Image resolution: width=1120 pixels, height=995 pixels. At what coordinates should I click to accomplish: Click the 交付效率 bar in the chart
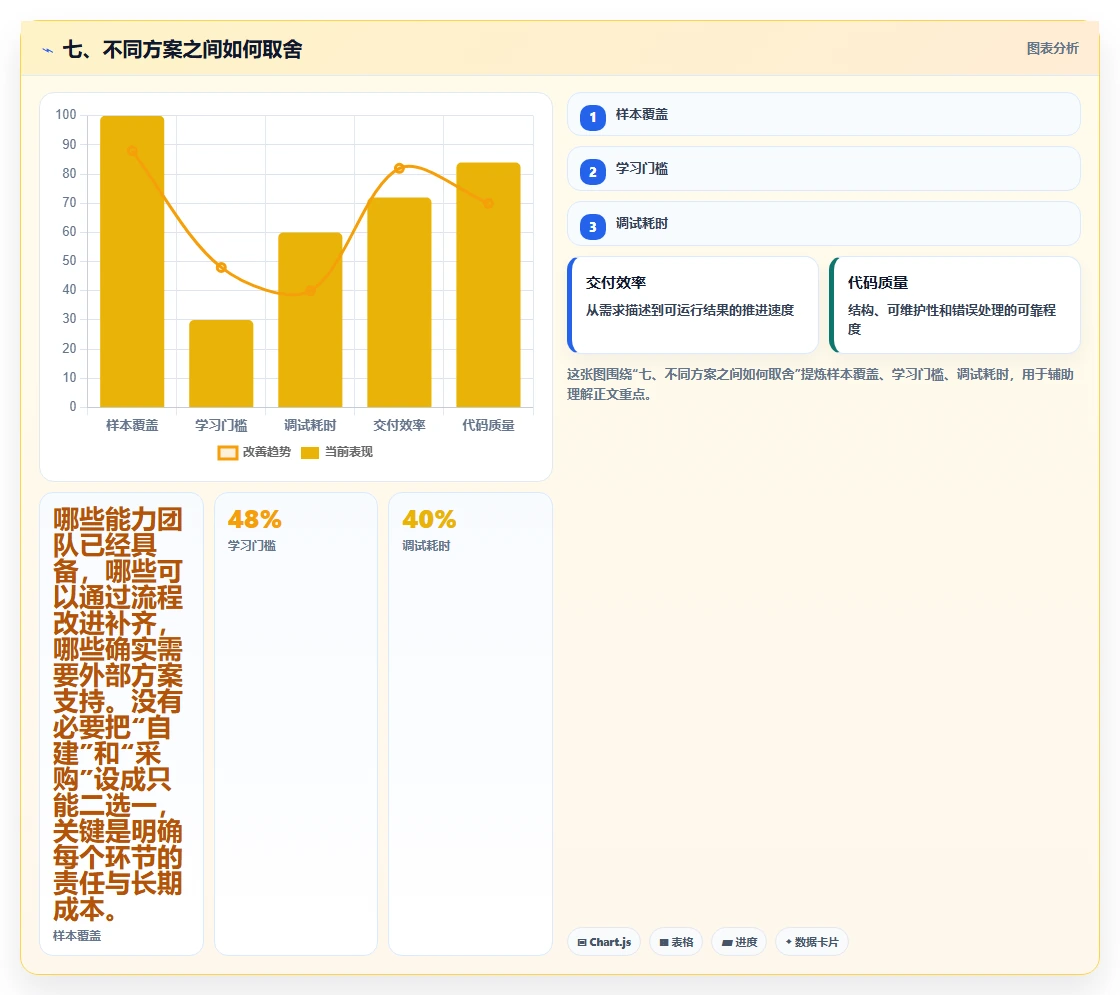(x=399, y=302)
